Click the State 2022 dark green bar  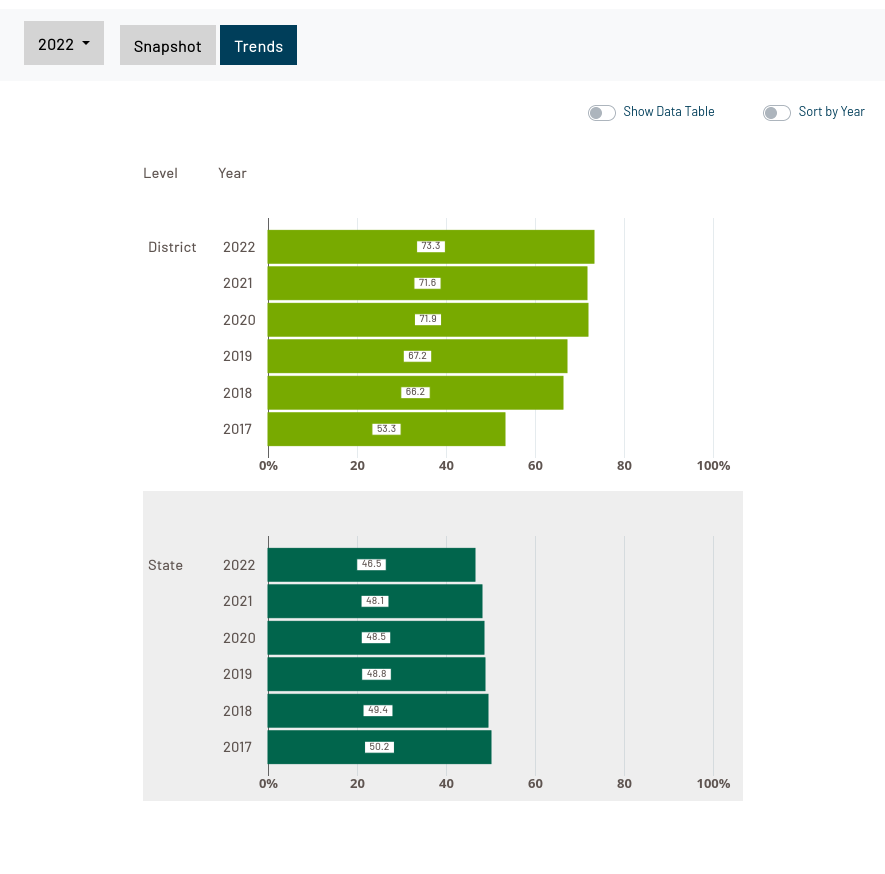(x=310, y=565)
